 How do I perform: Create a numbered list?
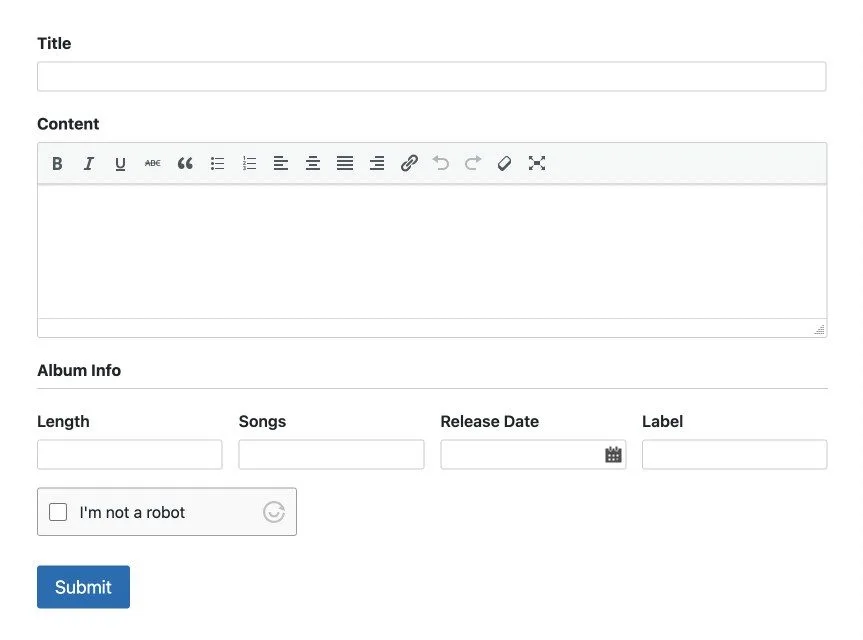click(x=249, y=163)
